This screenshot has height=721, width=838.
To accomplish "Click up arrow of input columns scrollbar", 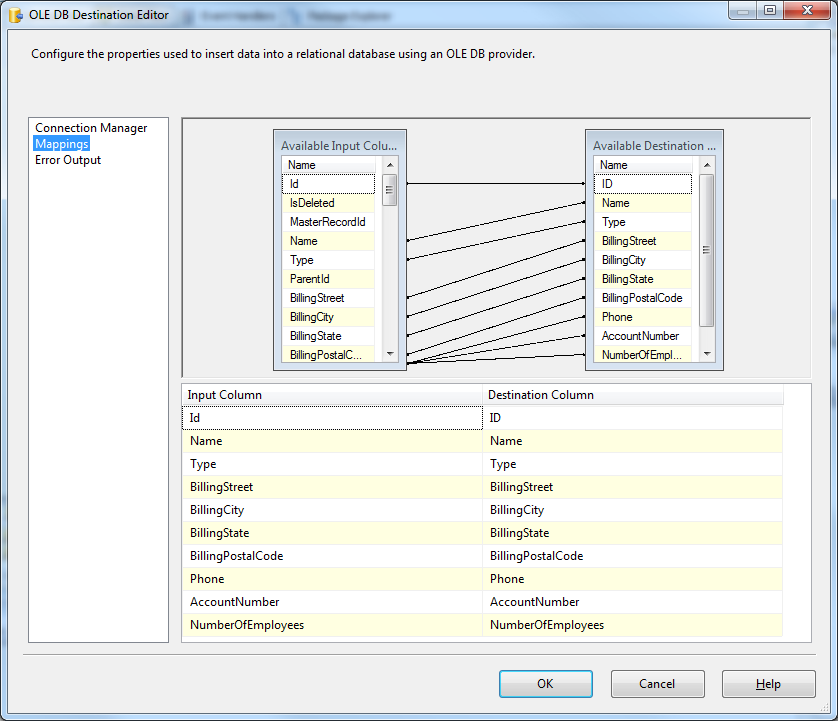I will [x=390, y=165].
